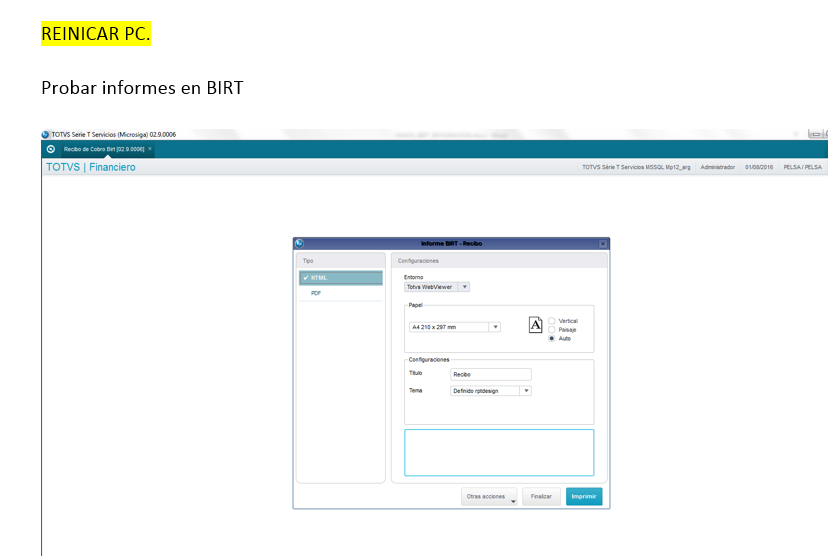
Task: Click the paper orientation page icon
Action: (x=535, y=325)
